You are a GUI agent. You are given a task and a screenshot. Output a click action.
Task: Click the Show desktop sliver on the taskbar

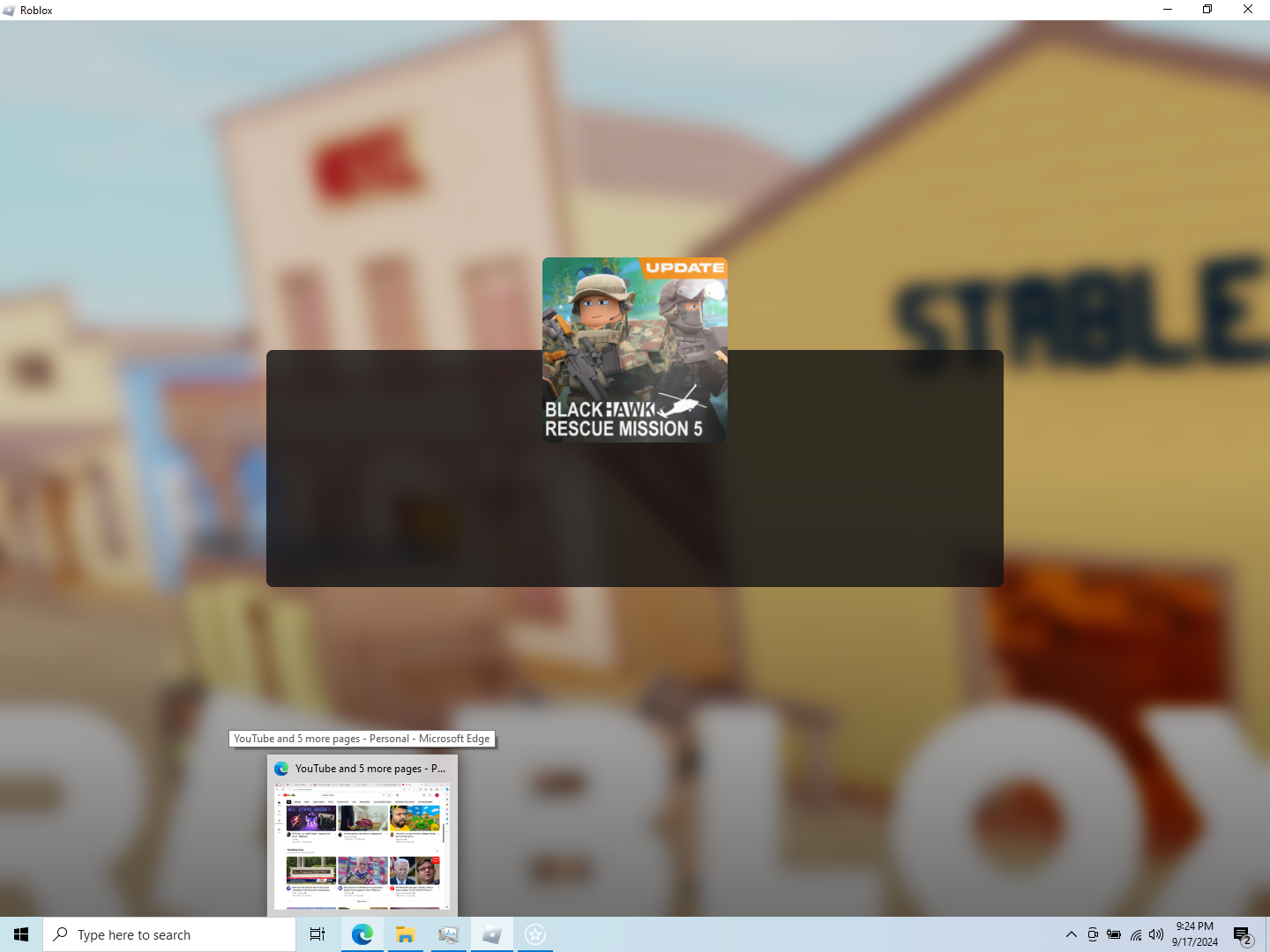tap(1267, 934)
